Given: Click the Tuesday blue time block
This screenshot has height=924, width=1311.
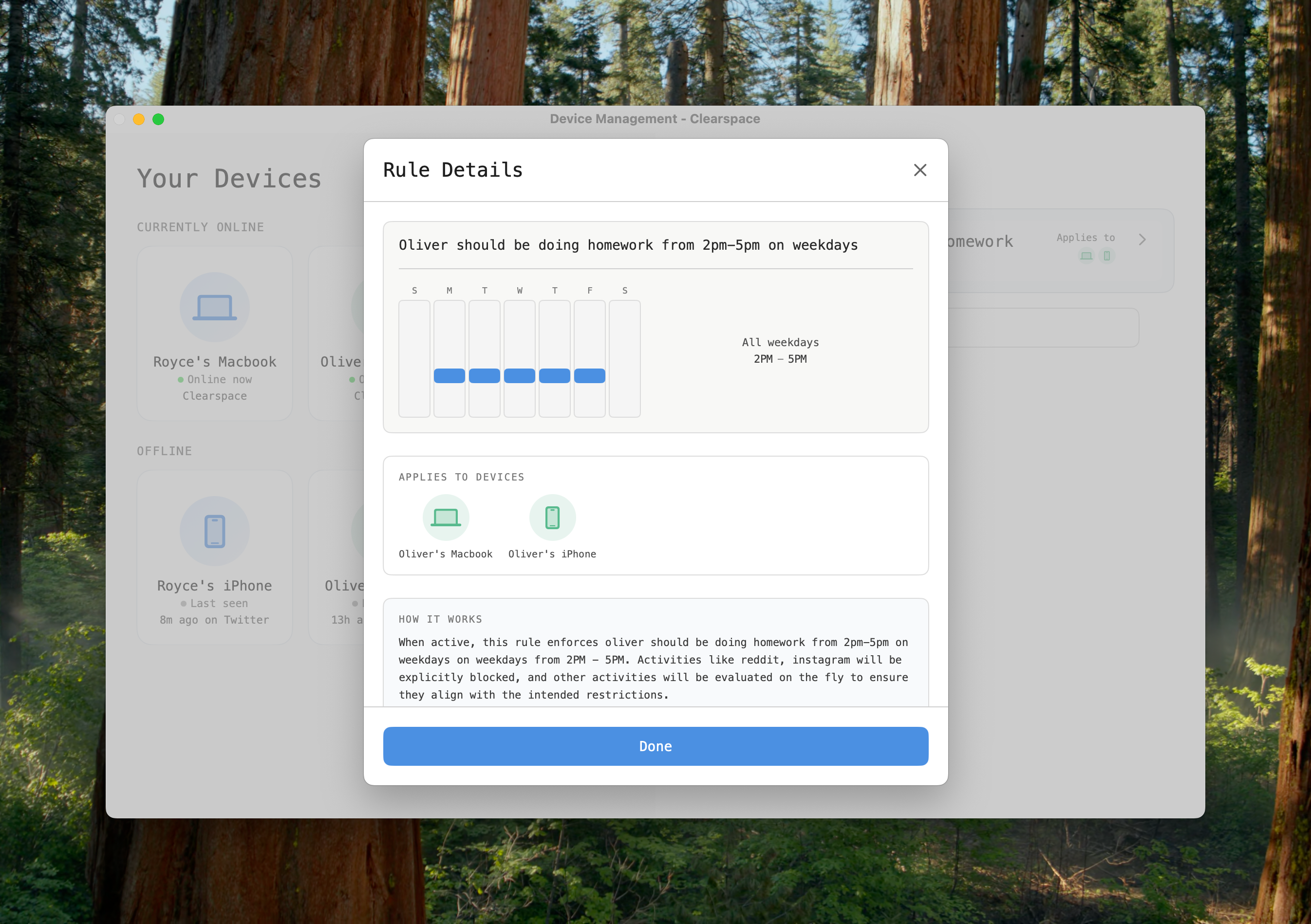Looking at the screenshot, I should (x=484, y=375).
